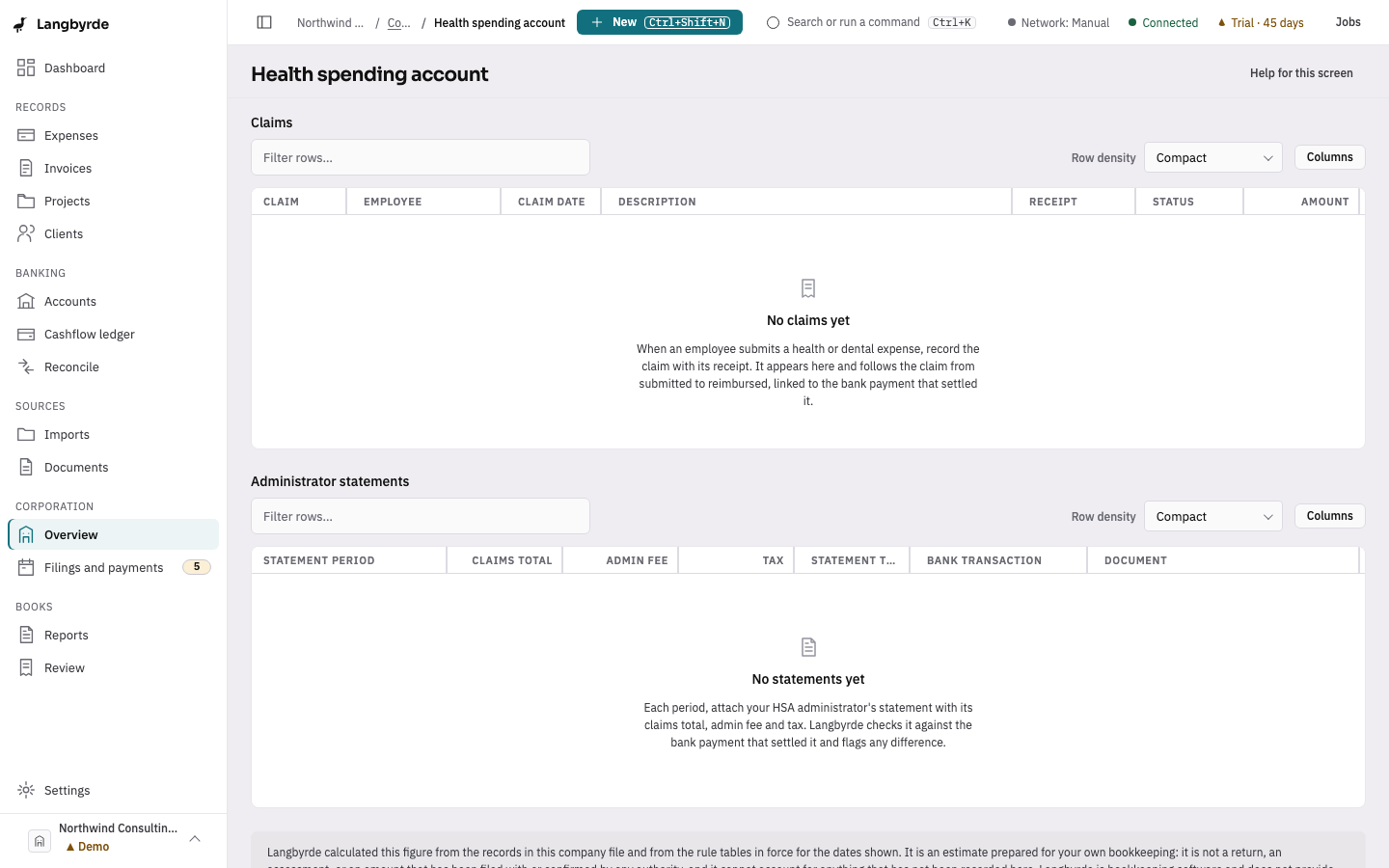1389x868 pixels.
Task: Sort by Bank Transaction column
Action: pyautogui.click(x=998, y=560)
